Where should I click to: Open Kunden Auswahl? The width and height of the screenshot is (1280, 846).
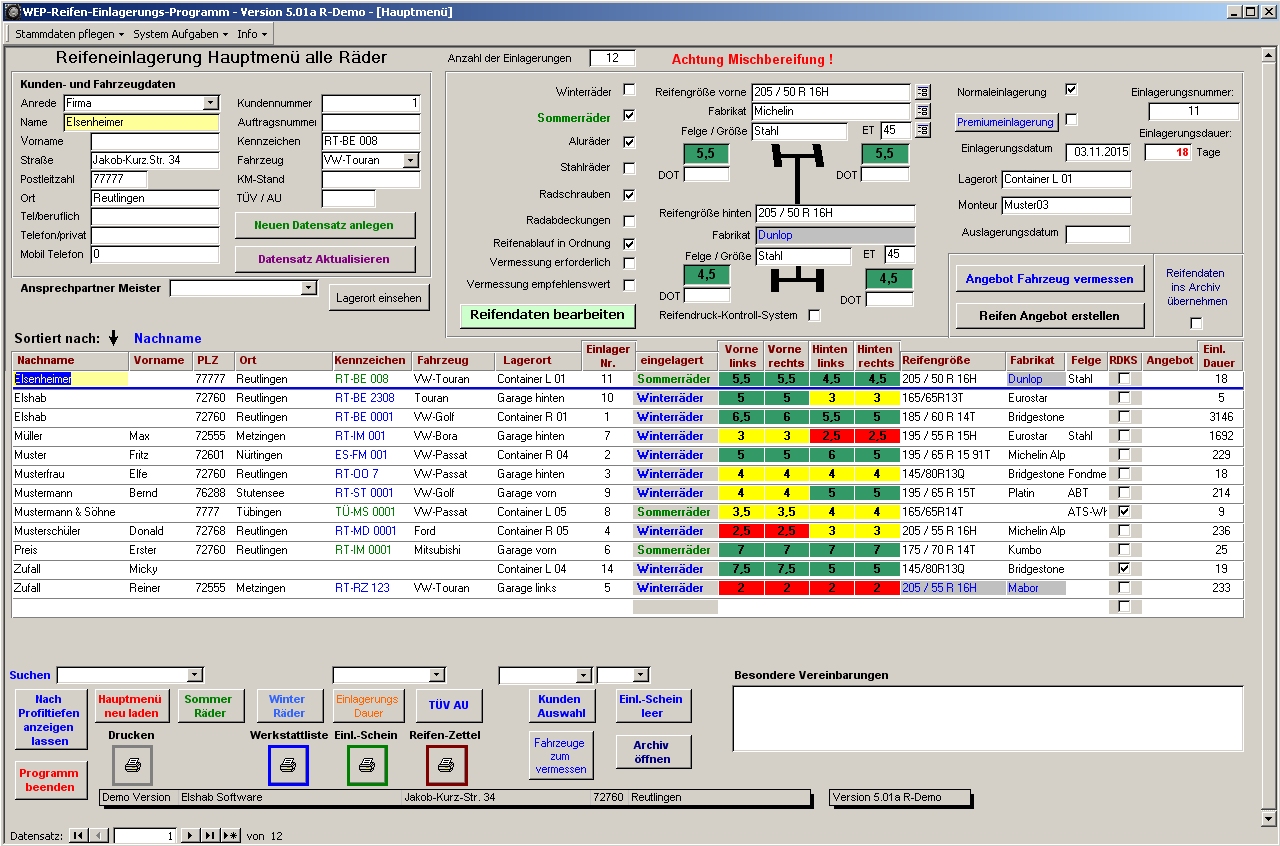coord(560,706)
